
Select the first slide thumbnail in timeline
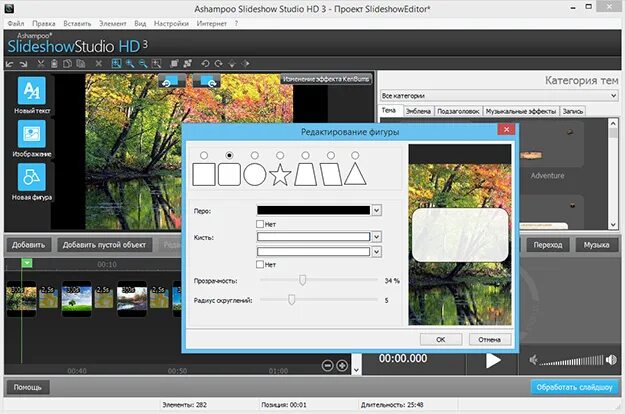22,298
